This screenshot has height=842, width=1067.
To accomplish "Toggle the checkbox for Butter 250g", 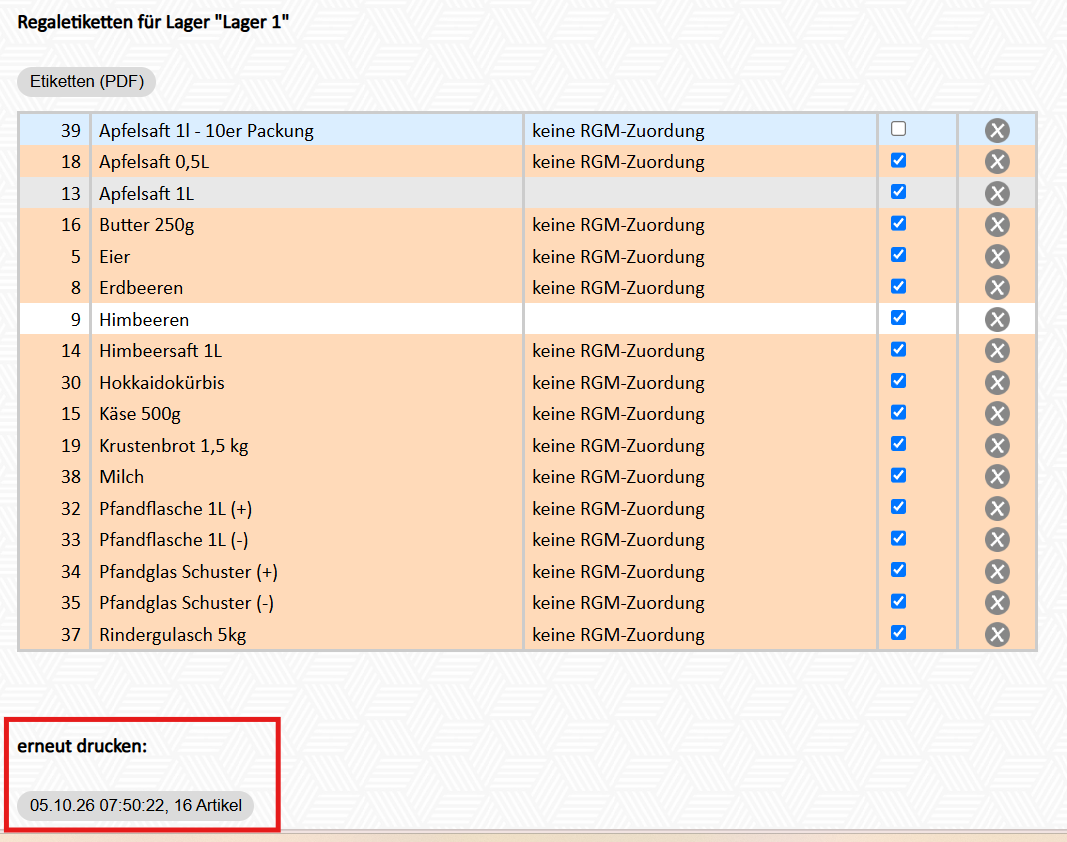I will click(898, 223).
